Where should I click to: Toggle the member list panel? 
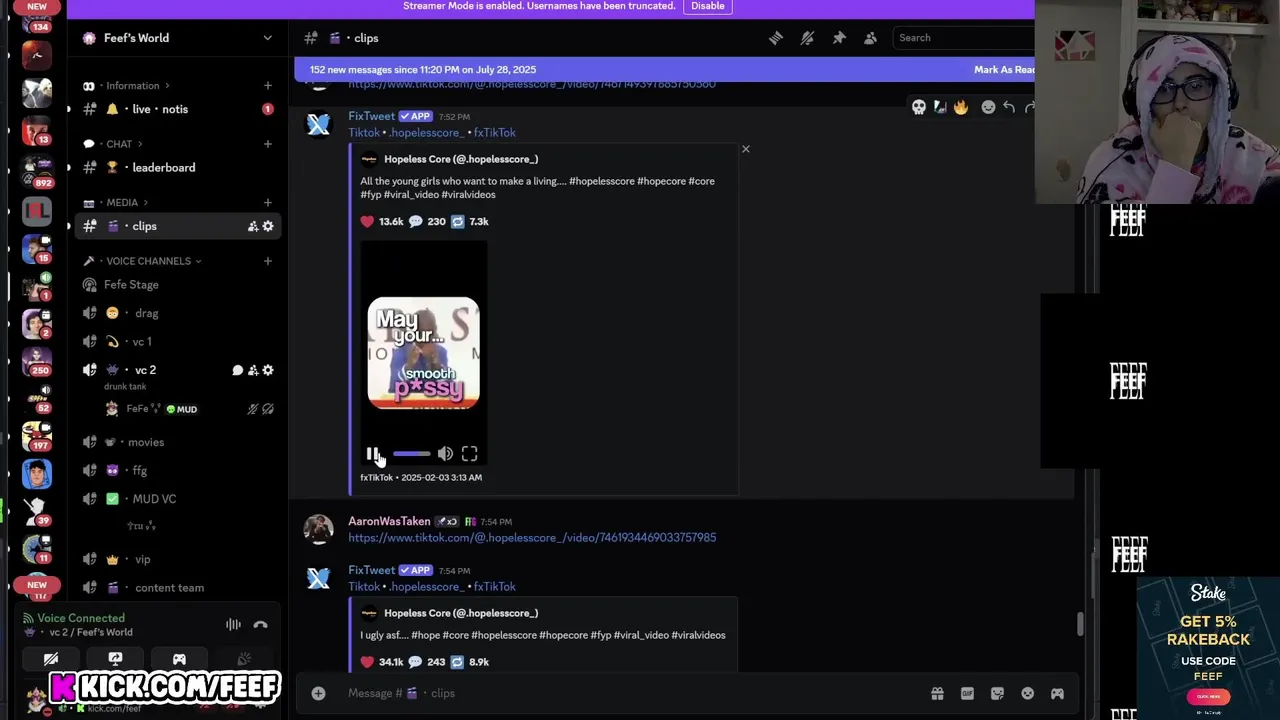870,38
